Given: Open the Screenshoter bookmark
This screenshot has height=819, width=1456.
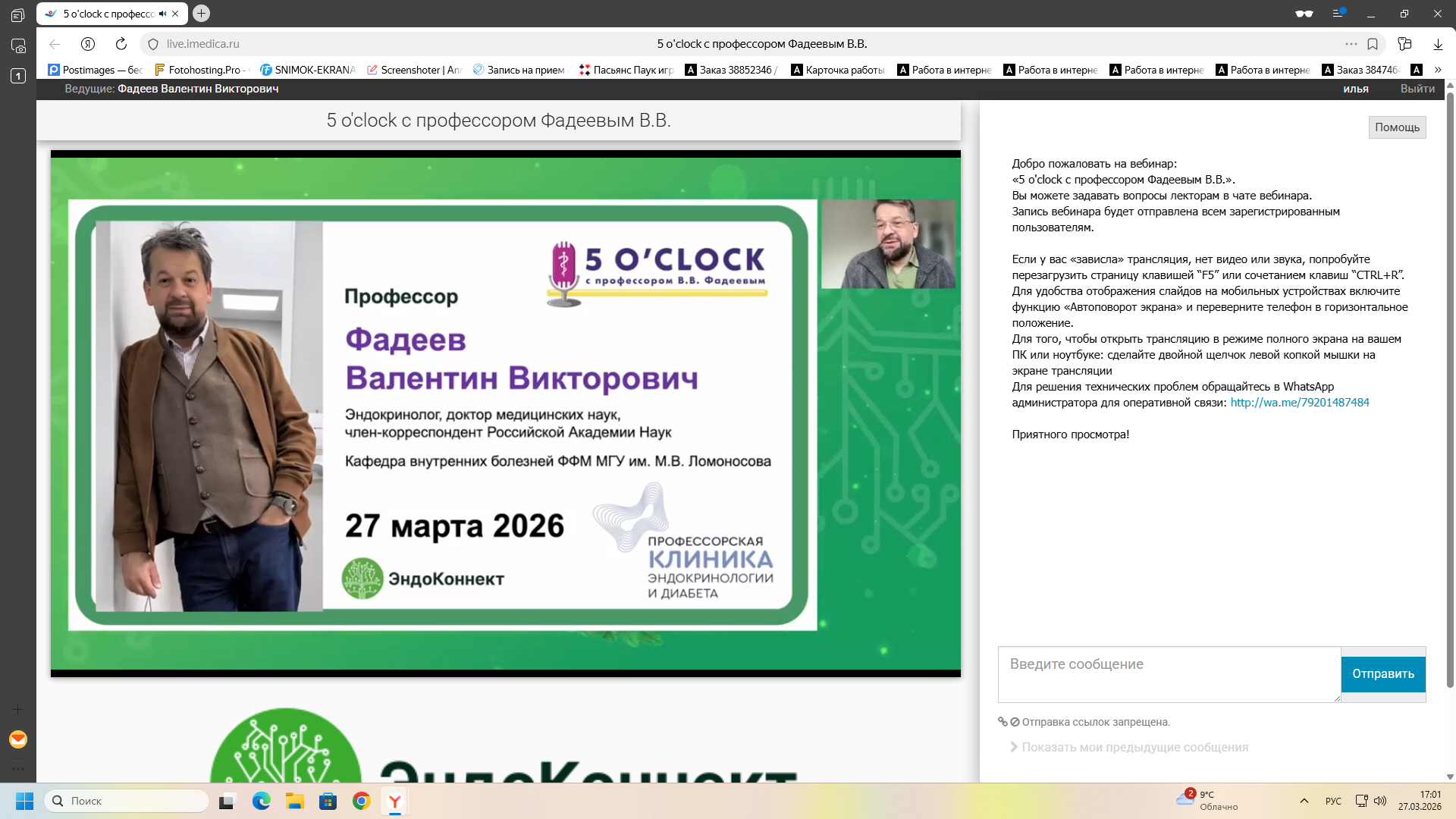Looking at the screenshot, I should pos(419,70).
